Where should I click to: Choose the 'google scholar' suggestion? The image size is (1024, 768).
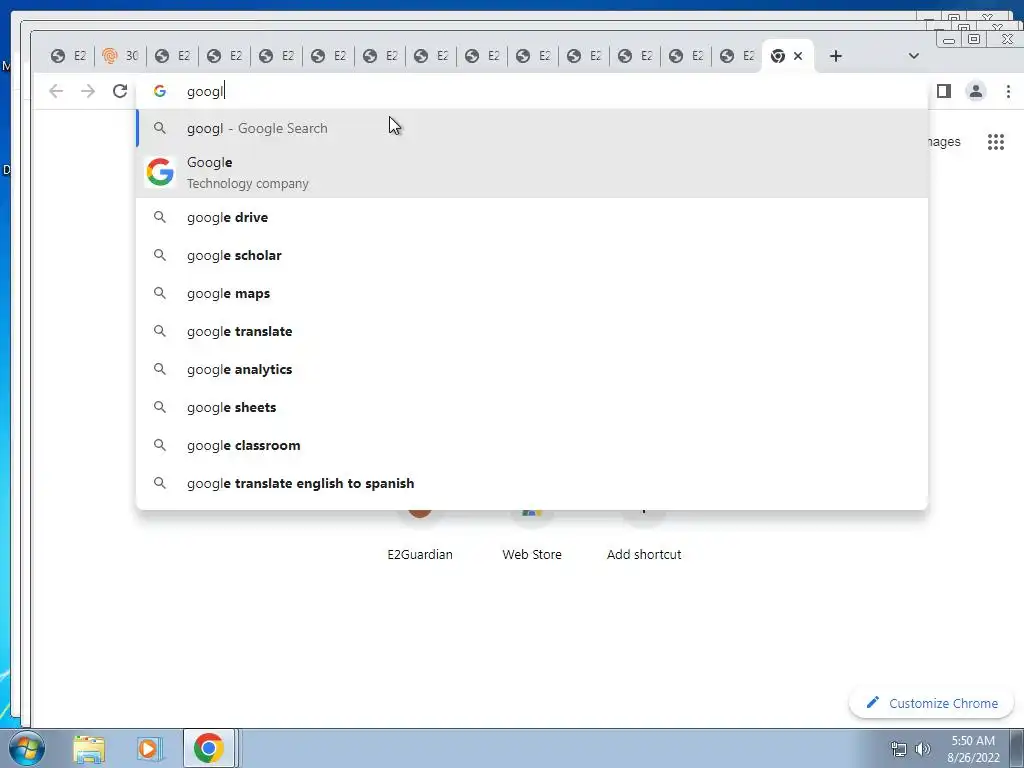[x=532, y=255]
